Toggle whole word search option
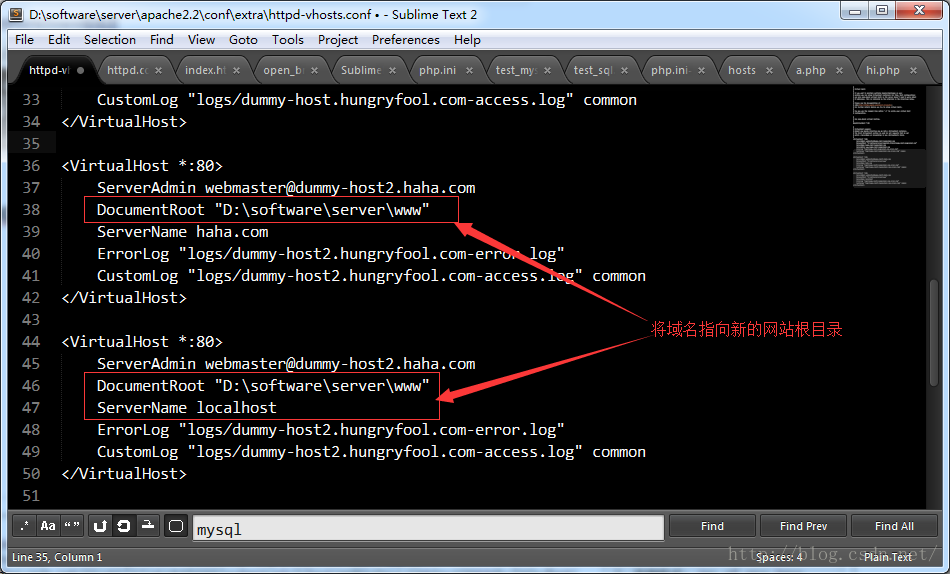The image size is (950, 574). coord(72,526)
